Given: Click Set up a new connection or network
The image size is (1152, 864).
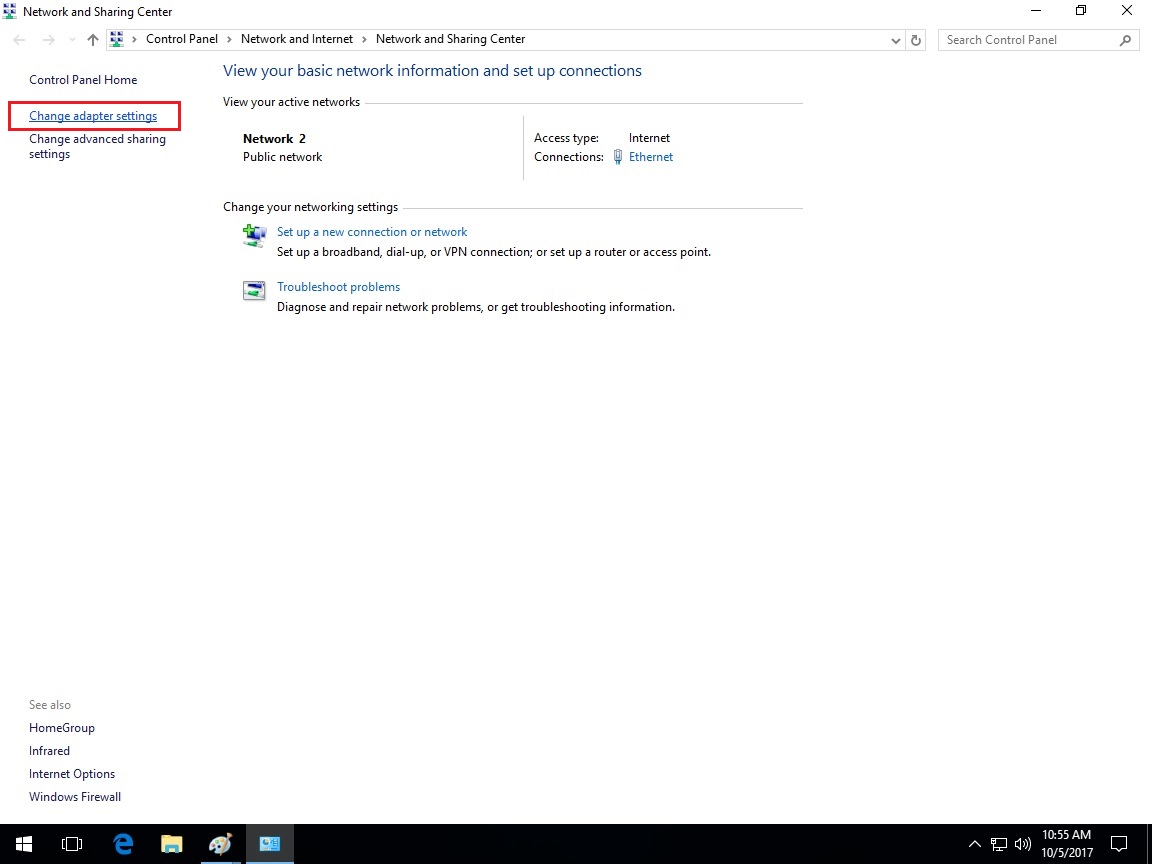Looking at the screenshot, I should tap(372, 231).
